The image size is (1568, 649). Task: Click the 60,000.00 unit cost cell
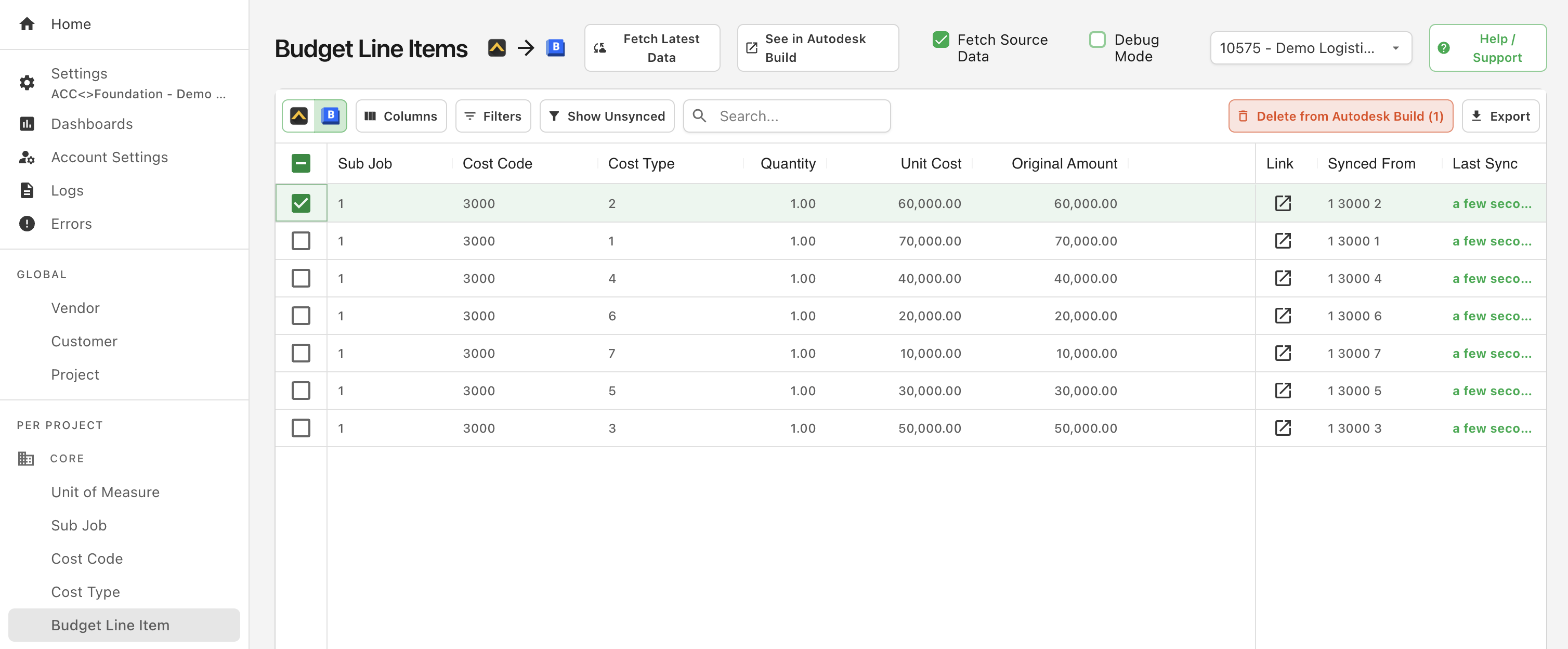tap(930, 203)
